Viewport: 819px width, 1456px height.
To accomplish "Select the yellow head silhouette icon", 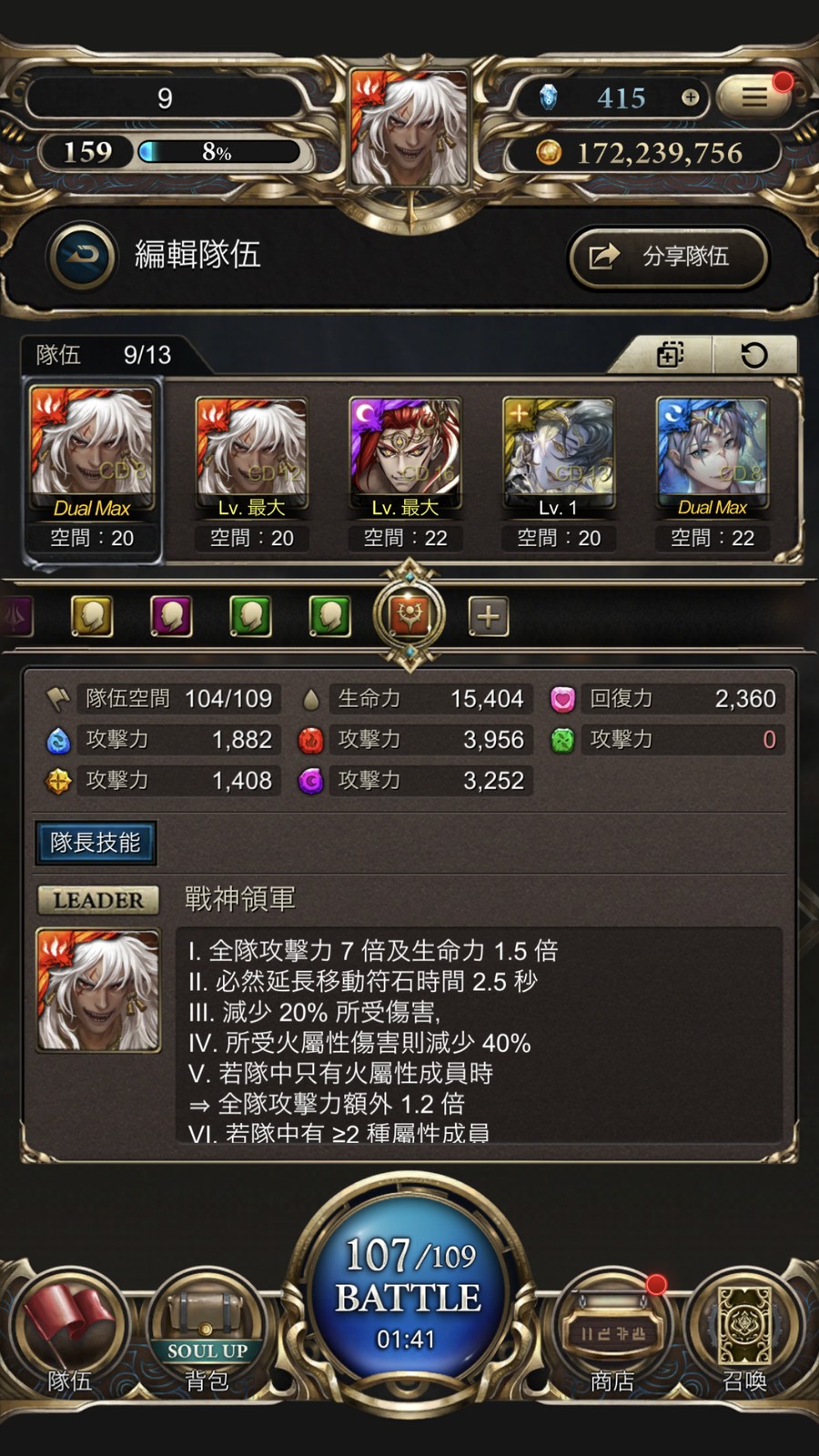I will pos(92,616).
